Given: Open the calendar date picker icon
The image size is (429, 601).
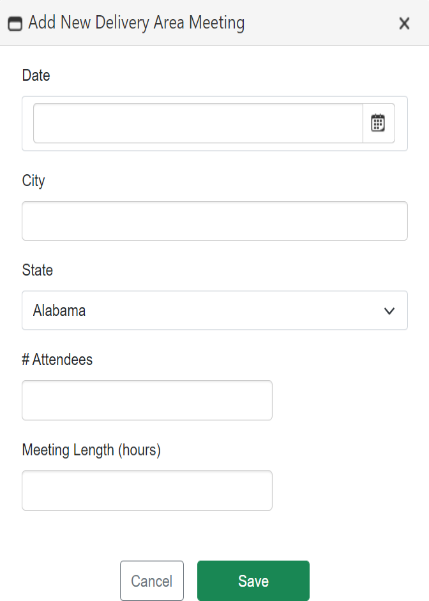Looking at the screenshot, I should [378, 123].
